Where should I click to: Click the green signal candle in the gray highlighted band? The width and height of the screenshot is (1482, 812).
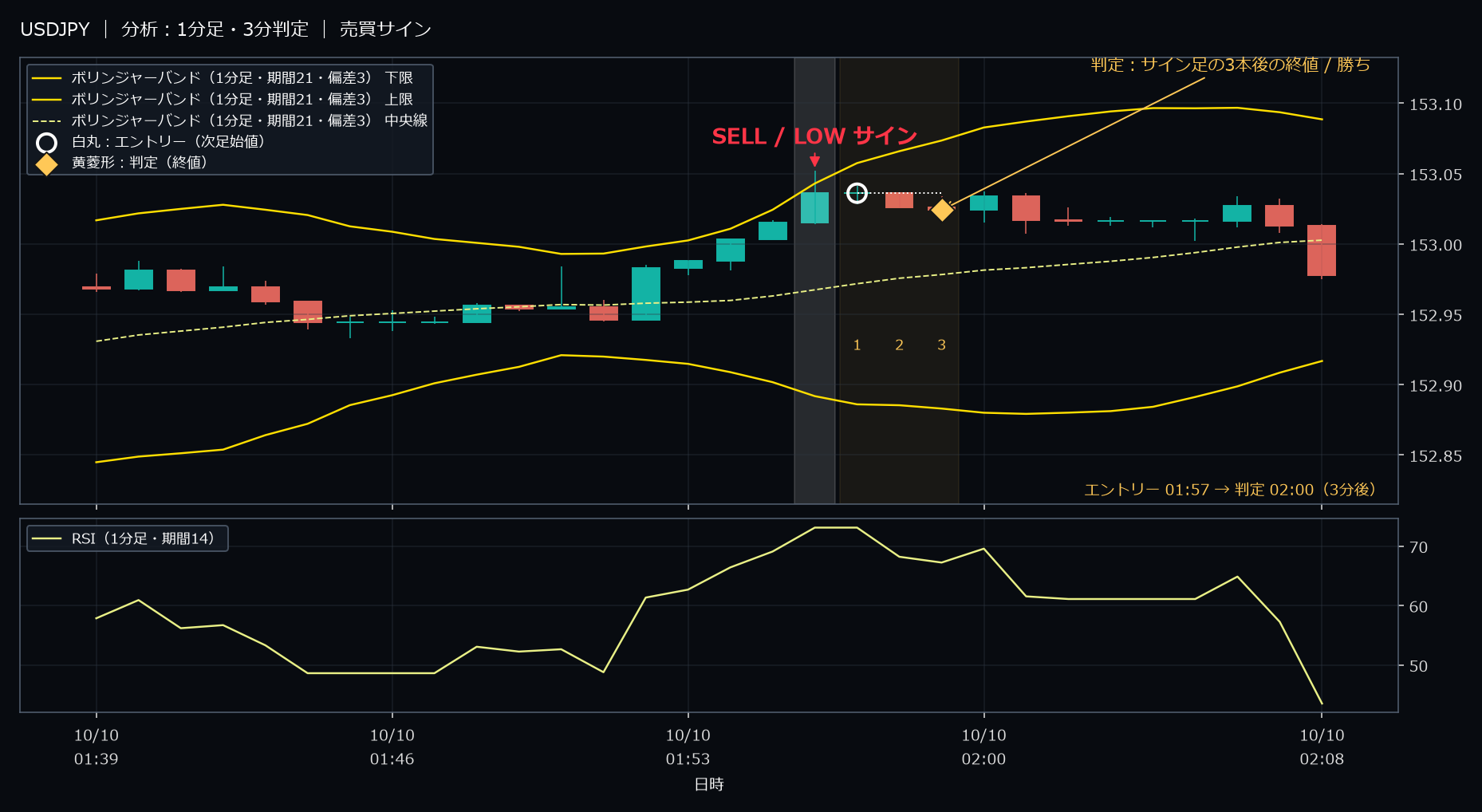pyautogui.click(x=814, y=207)
